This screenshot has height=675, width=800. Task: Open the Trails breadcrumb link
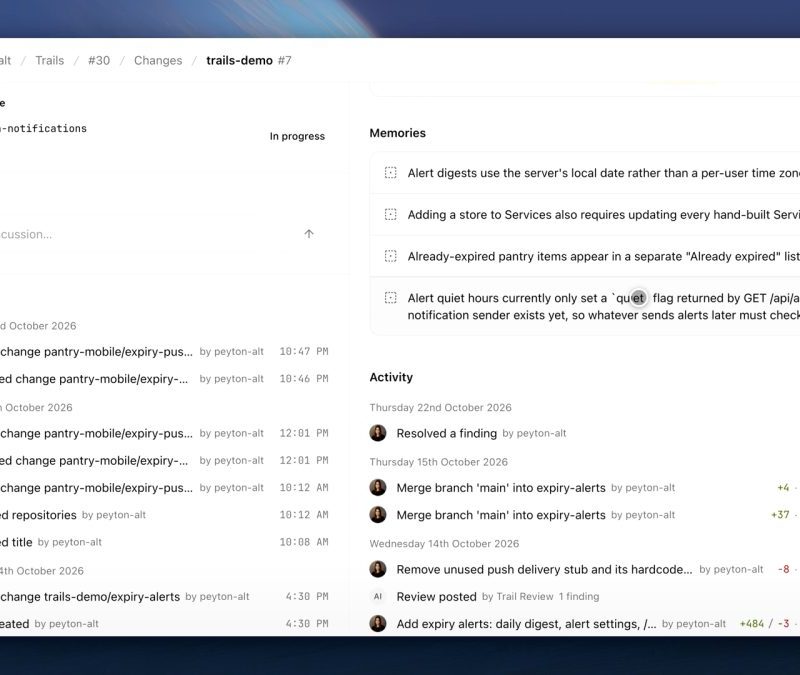(x=49, y=60)
